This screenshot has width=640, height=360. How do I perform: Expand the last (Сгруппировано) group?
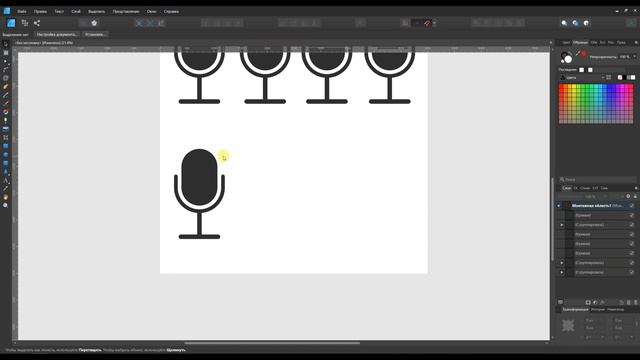562,272
